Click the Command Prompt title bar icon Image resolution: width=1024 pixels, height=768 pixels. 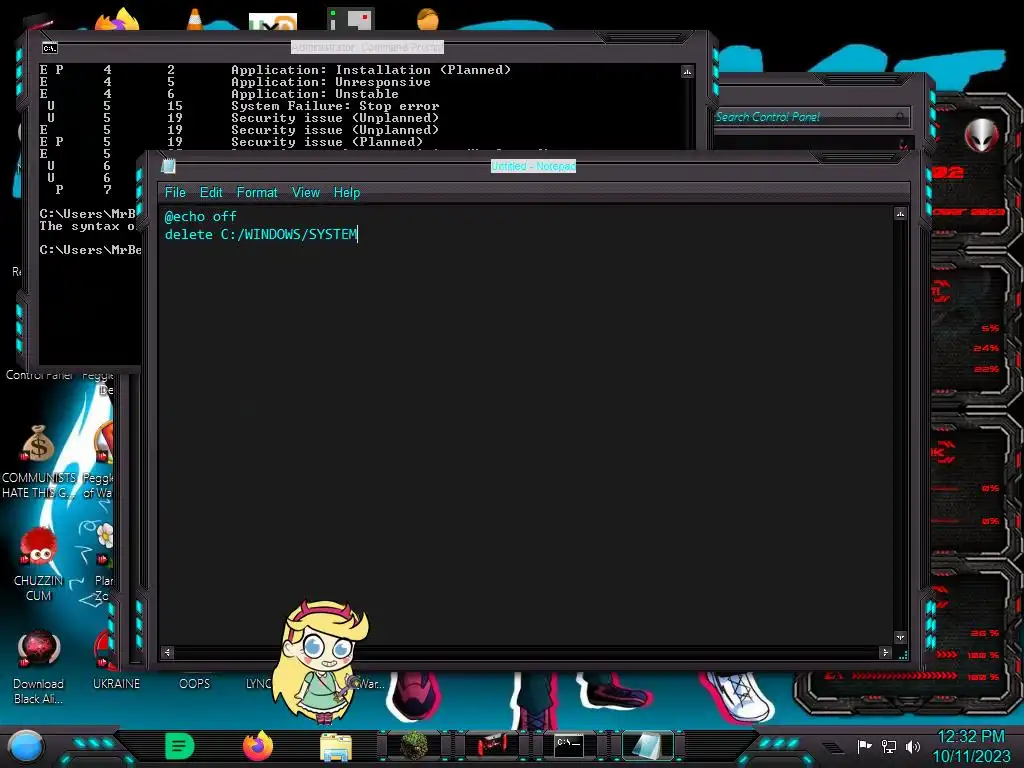point(50,48)
